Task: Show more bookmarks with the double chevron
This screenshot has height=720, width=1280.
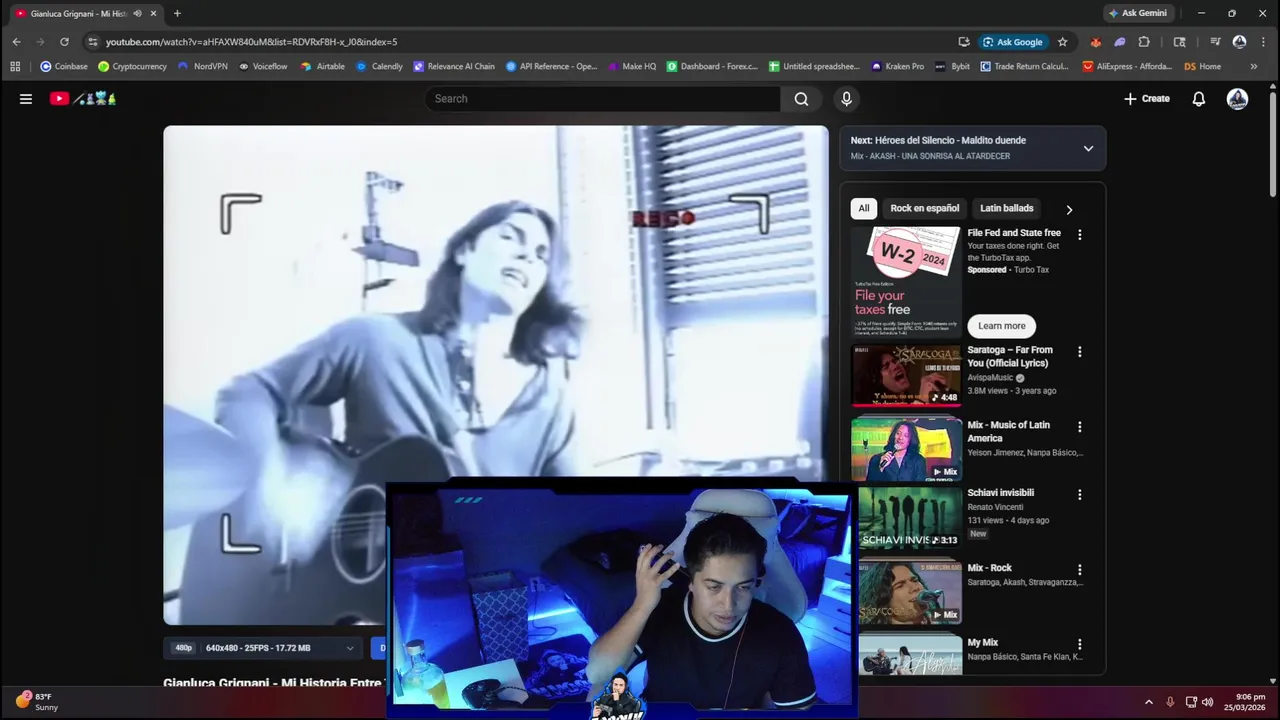Action: click(x=1254, y=66)
